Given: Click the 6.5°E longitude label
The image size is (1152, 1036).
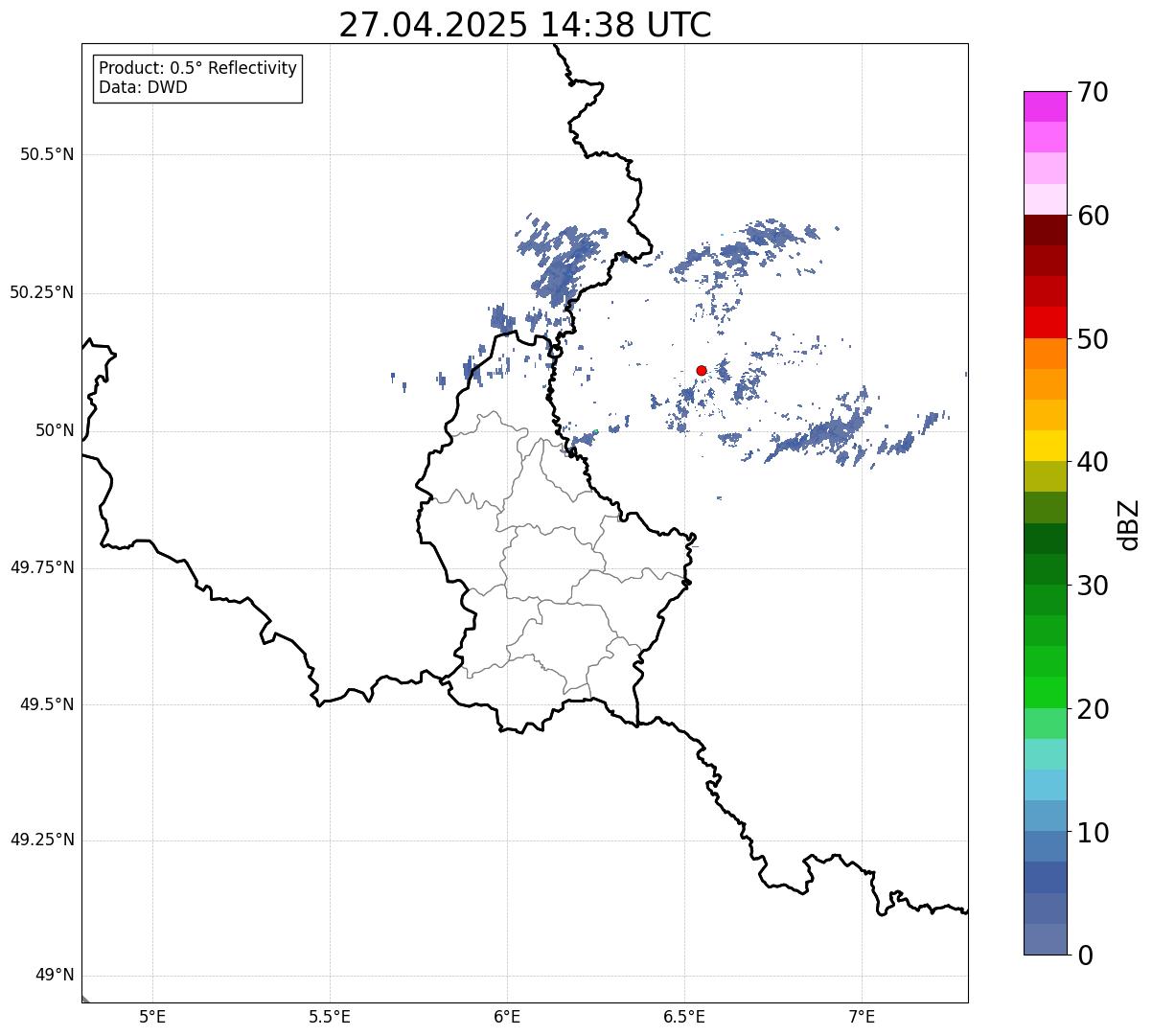Looking at the screenshot, I should point(684,1016).
